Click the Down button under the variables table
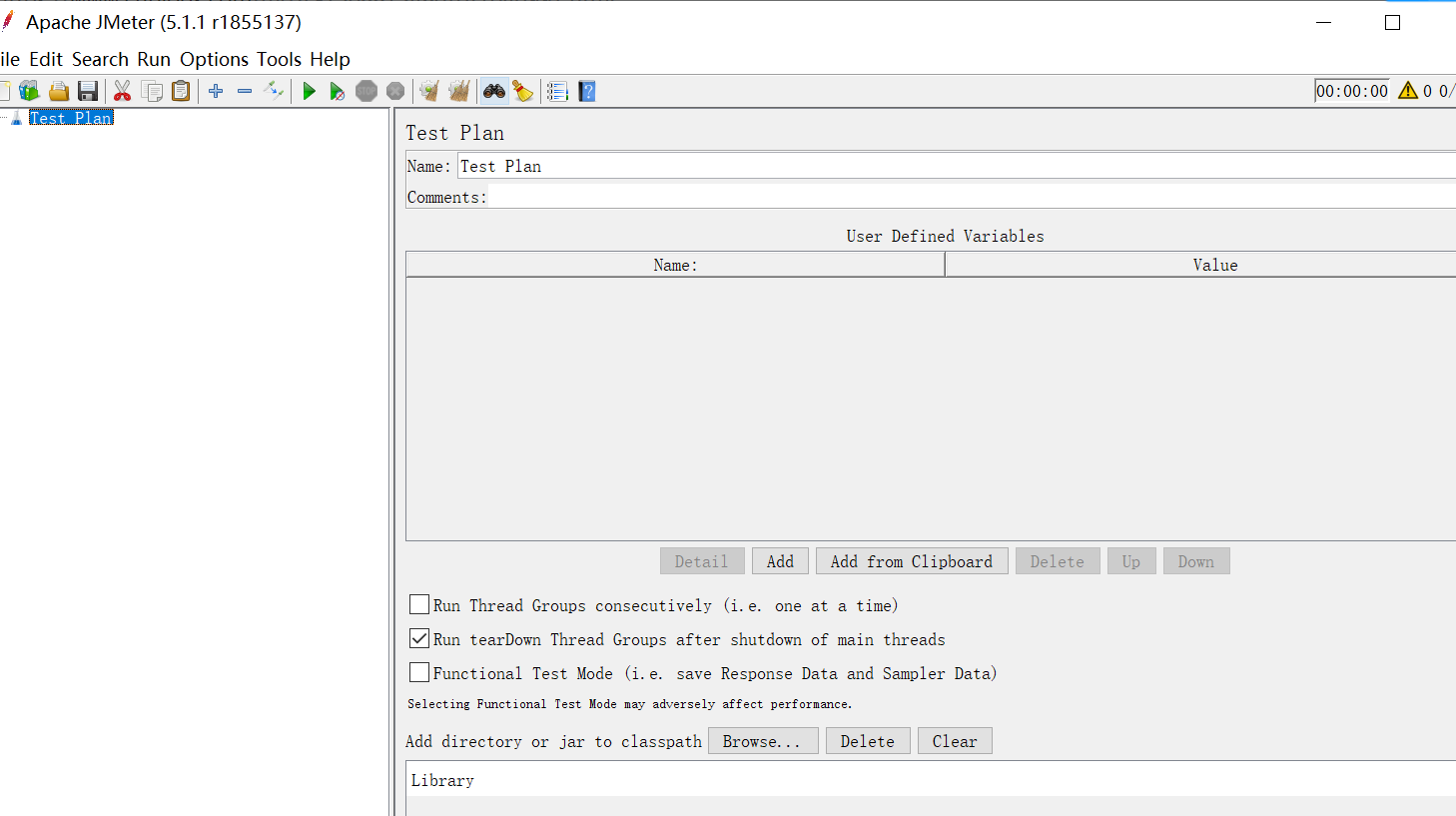The height and width of the screenshot is (816, 1456). 1196,561
